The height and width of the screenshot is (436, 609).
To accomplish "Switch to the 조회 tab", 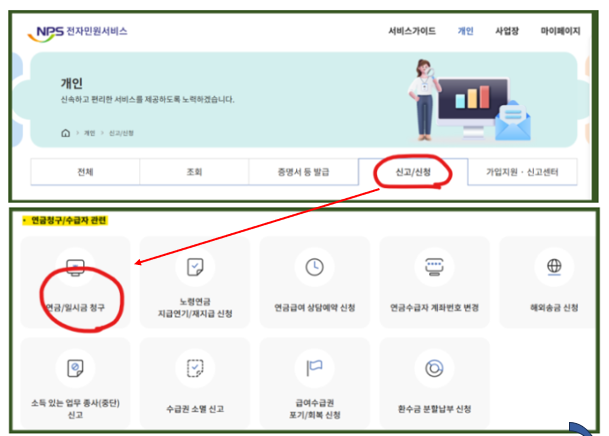I will pyautogui.click(x=194, y=172).
